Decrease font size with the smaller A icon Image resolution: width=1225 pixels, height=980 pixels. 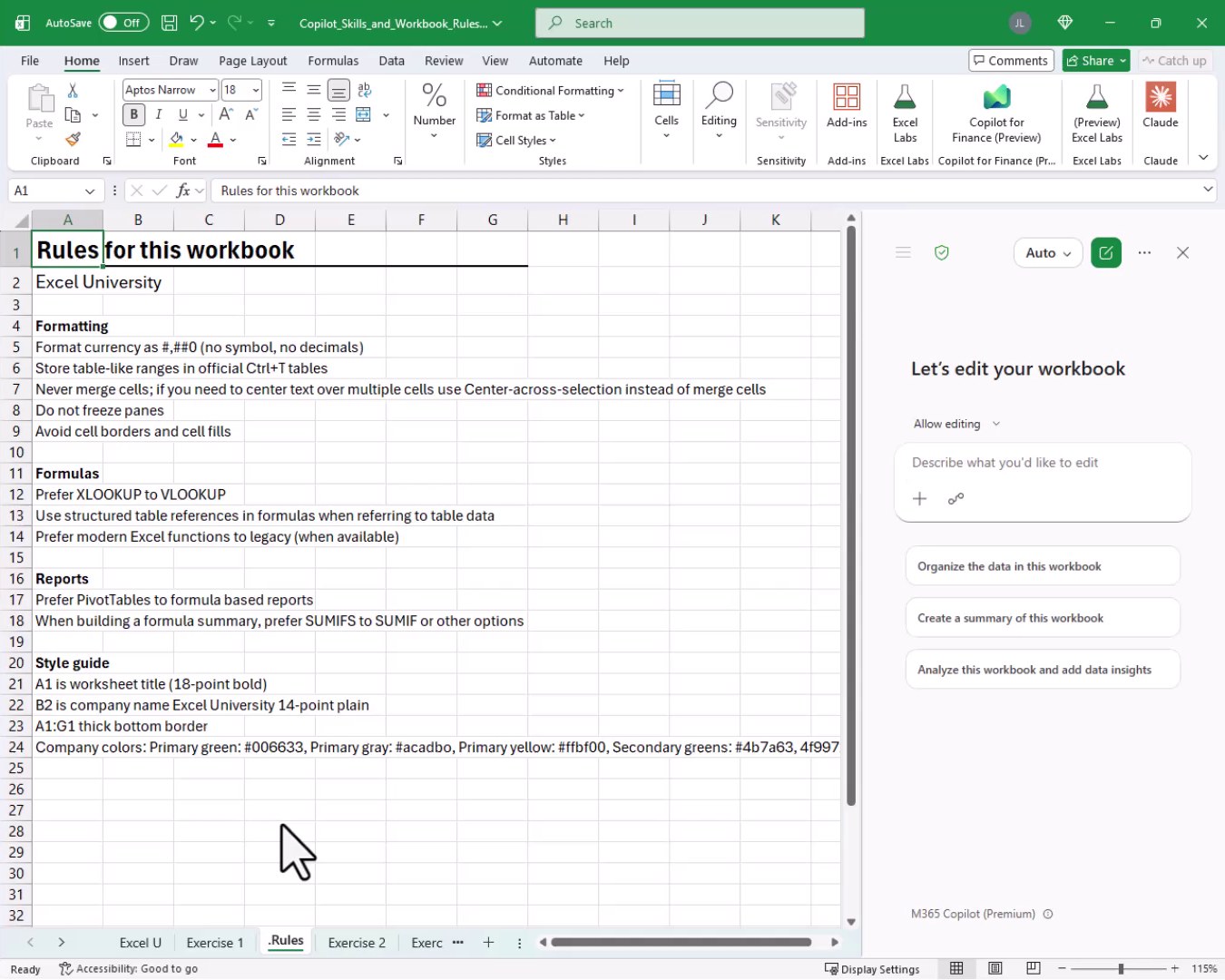click(251, 114)
